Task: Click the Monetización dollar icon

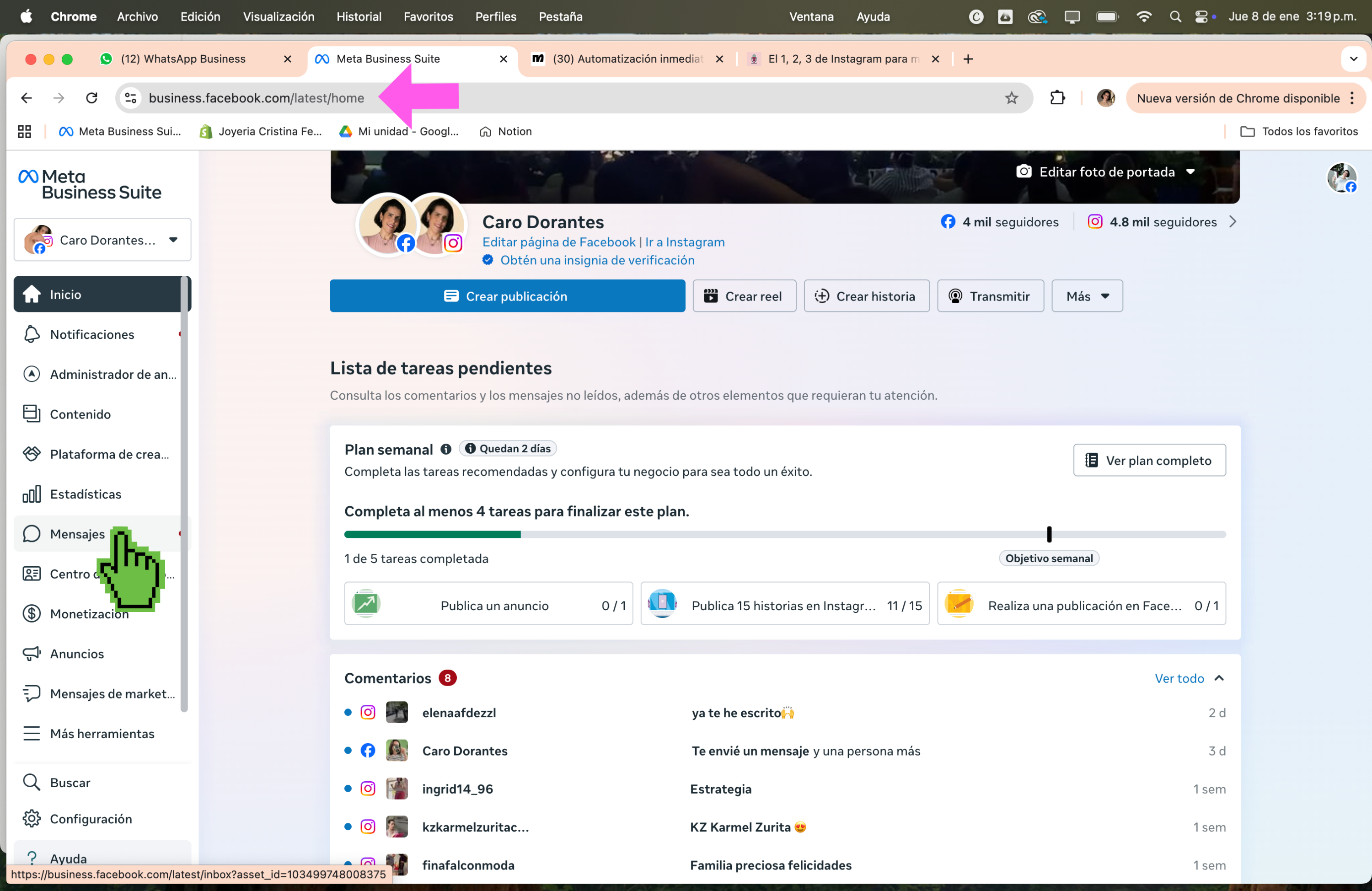Action: (x=32, y=614)
